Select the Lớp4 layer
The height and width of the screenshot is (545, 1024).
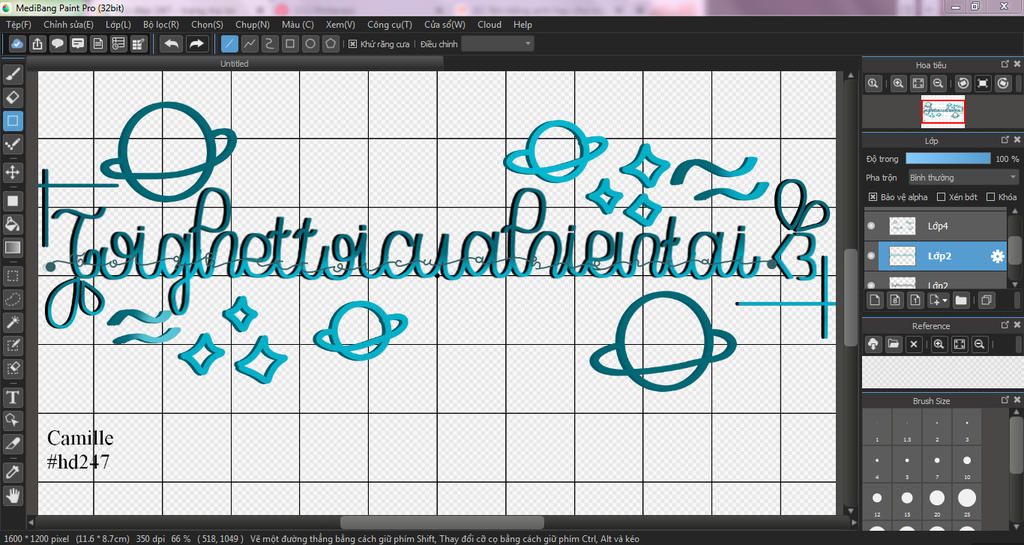pos(935,226)
